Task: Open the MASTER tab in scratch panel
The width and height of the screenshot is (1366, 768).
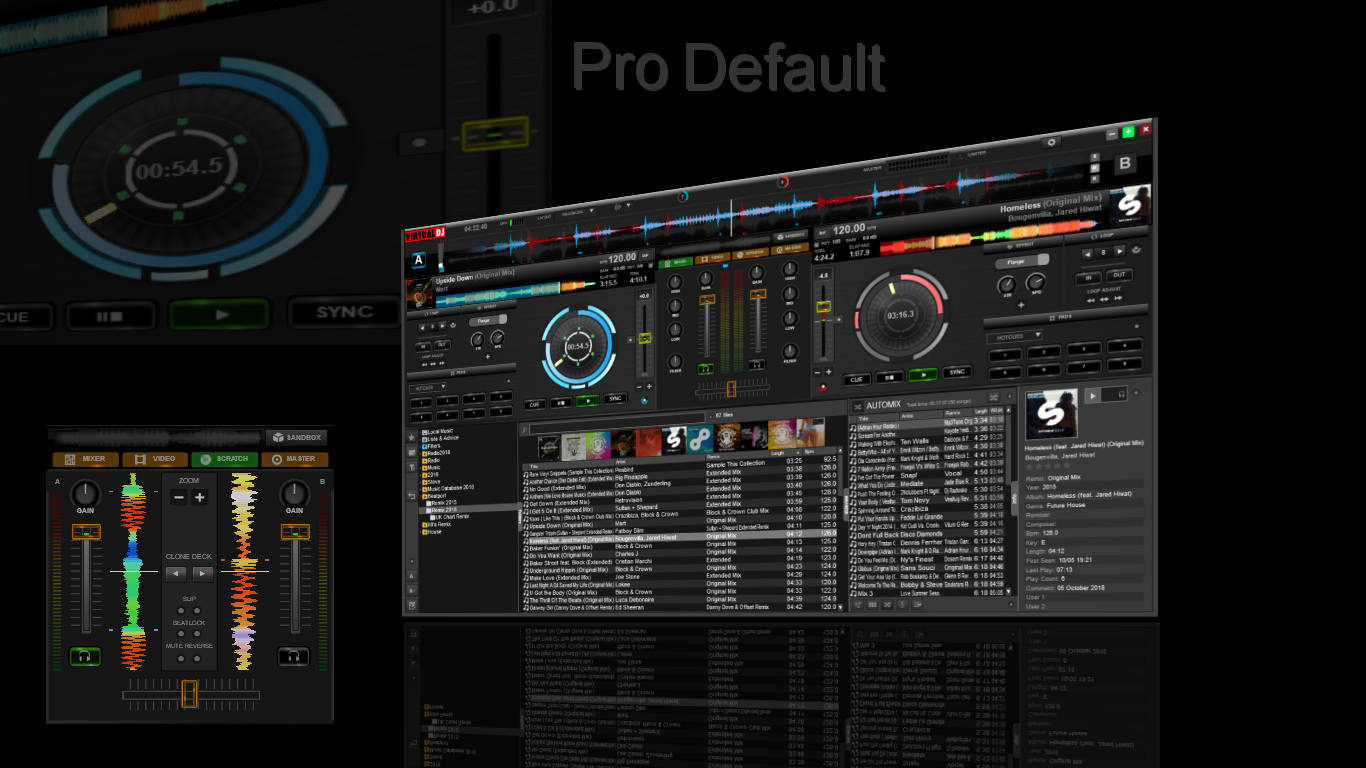Action: [294, 459]
